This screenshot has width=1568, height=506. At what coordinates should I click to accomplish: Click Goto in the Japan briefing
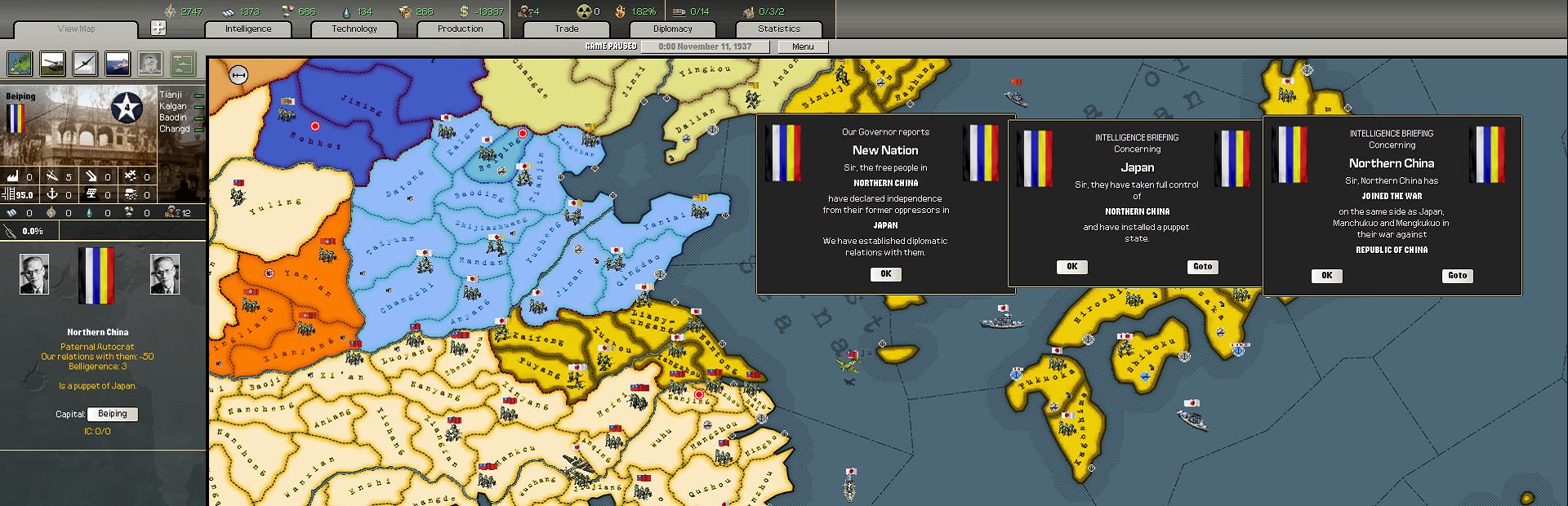[x=1202, y=267]
